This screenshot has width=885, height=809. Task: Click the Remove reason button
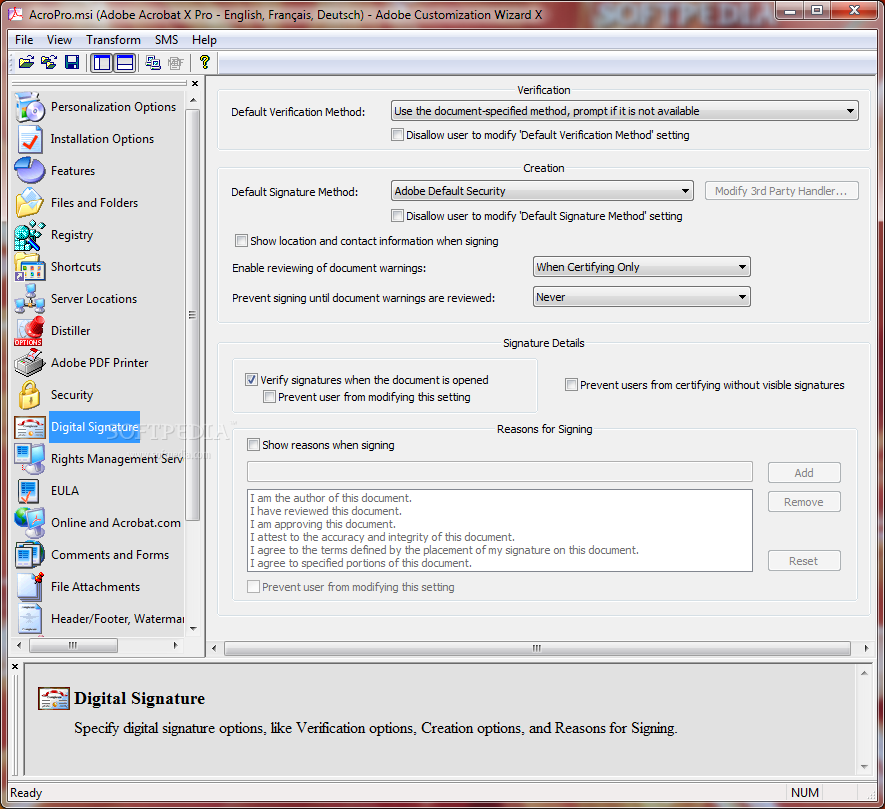804,502
